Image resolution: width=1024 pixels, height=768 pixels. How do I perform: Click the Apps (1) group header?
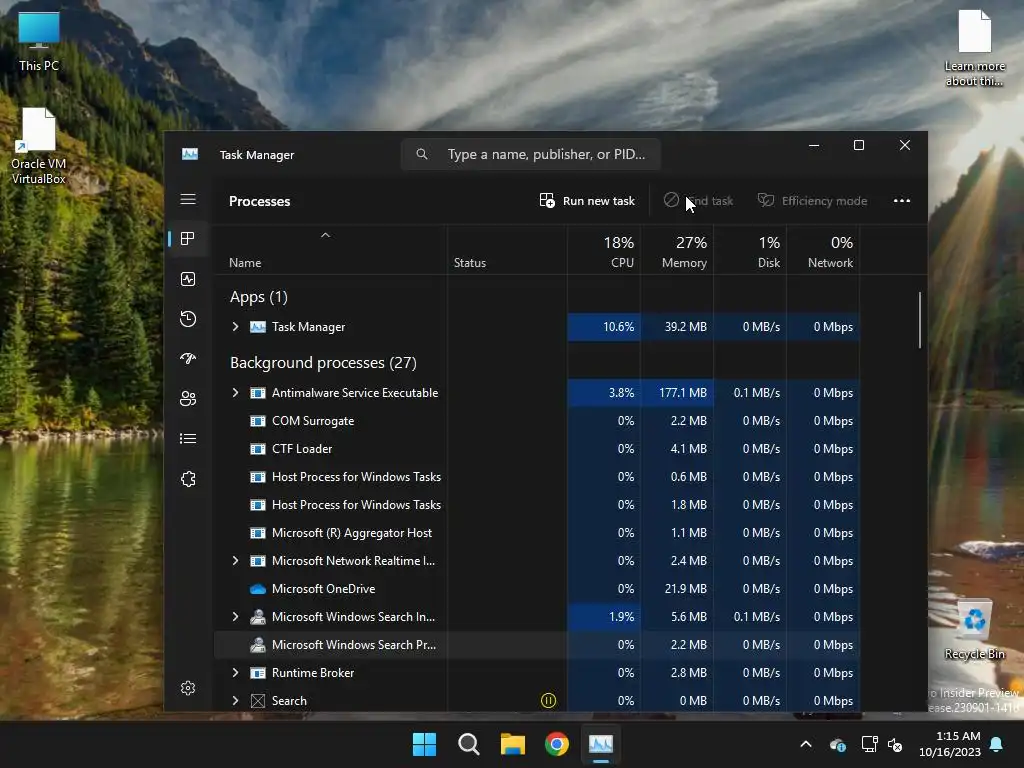click(x=259, y=297)
